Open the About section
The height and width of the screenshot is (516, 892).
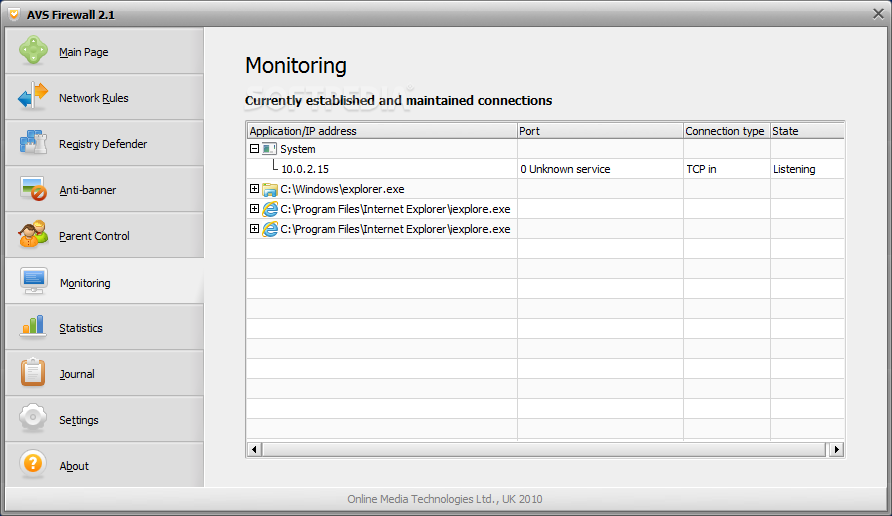point(104,465)
